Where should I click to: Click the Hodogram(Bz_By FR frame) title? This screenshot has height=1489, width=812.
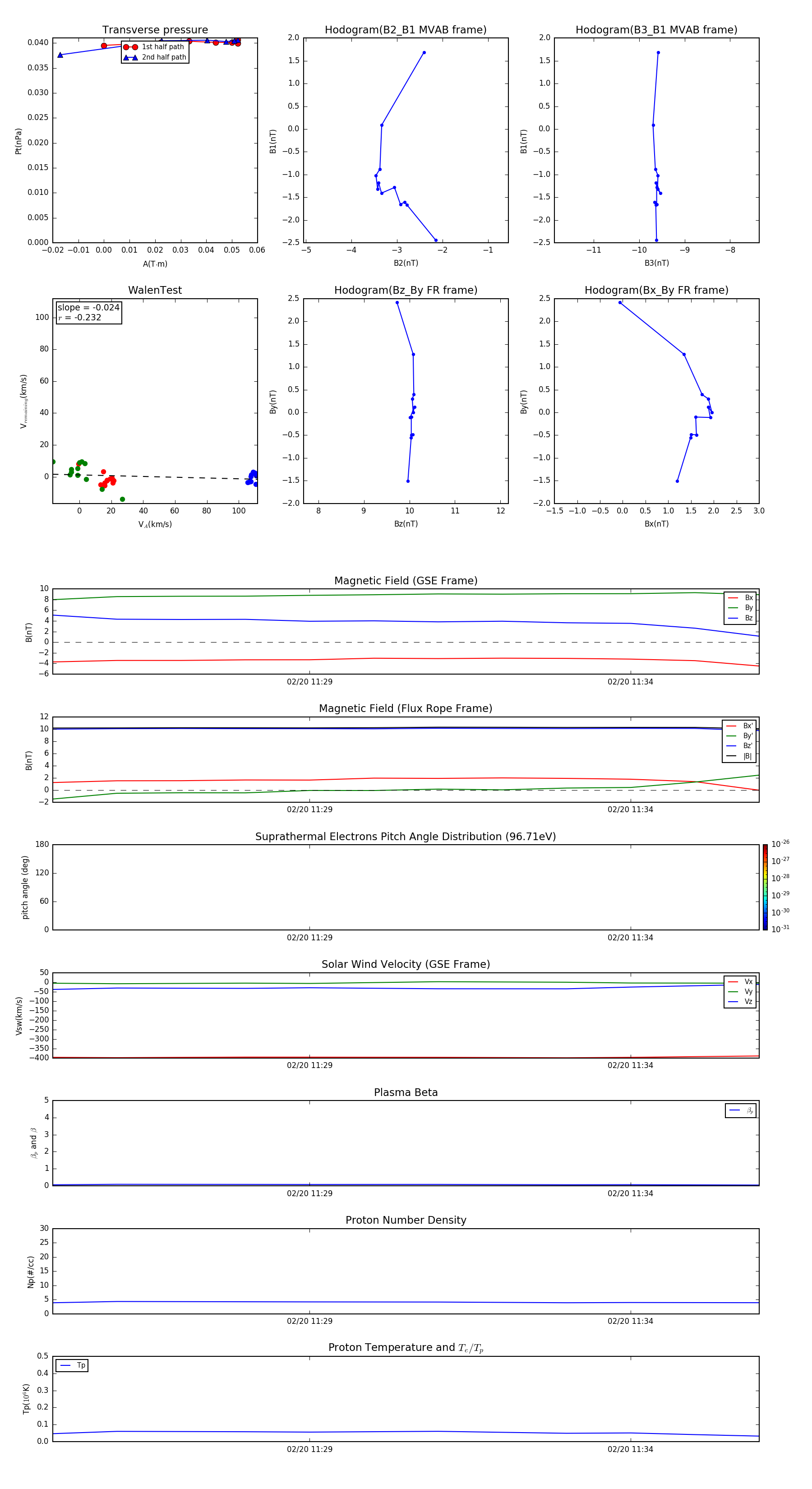pyautogui.click(x=405, y=290)
